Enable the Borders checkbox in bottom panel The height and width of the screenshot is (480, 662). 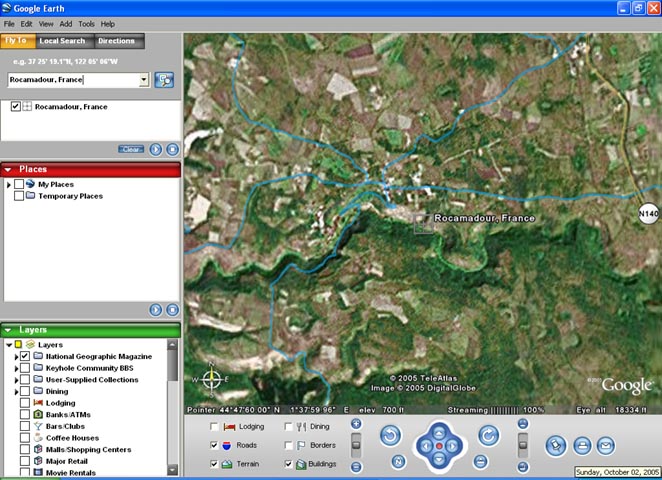tap(288, 445)
